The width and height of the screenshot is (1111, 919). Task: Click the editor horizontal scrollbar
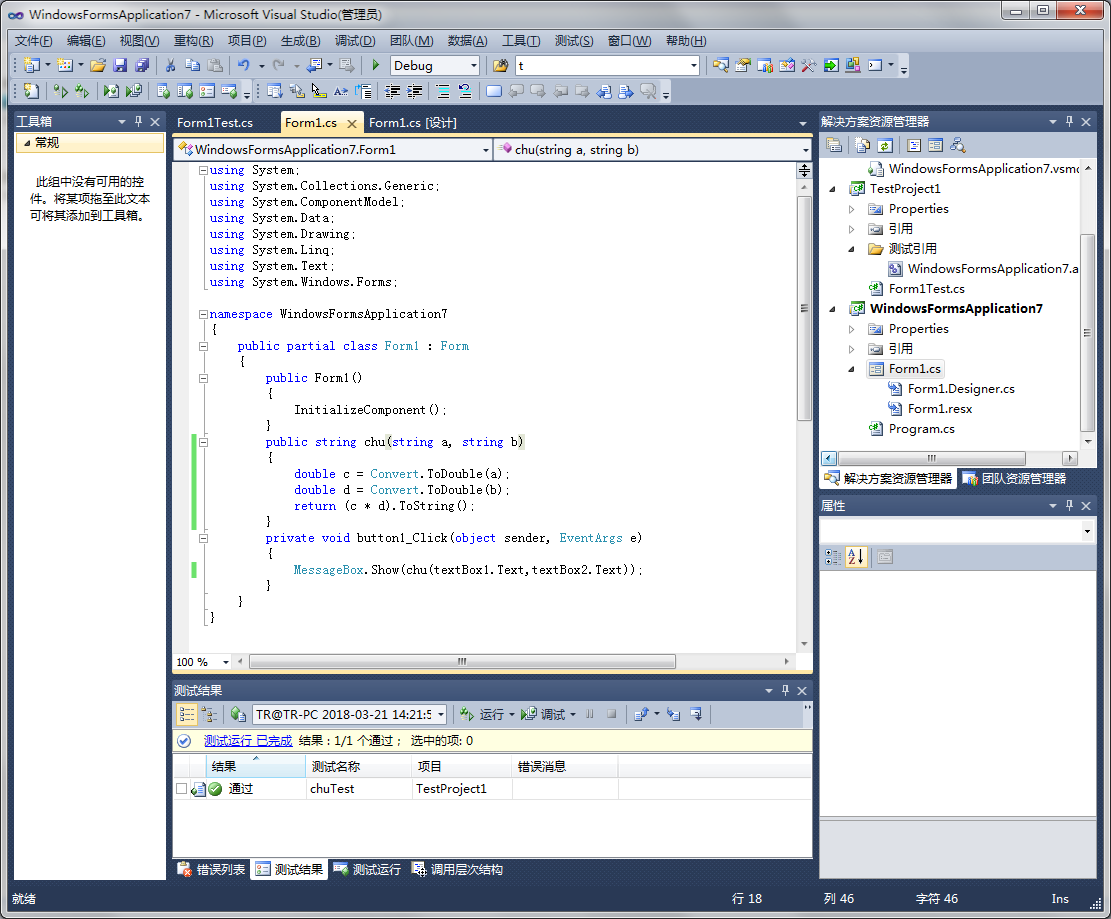coord(462,662)
